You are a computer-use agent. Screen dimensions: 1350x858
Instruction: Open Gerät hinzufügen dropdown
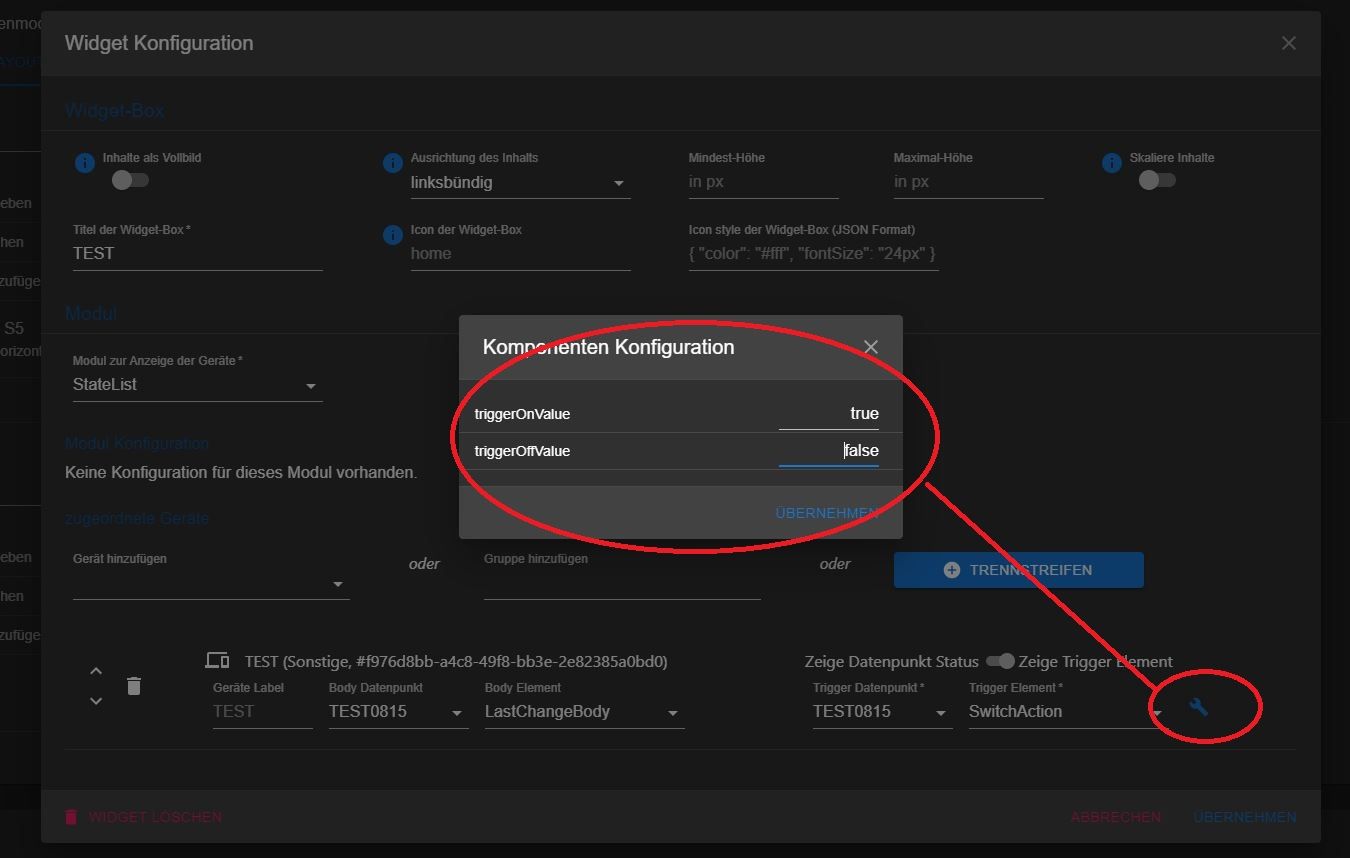[x=211, y=584]
